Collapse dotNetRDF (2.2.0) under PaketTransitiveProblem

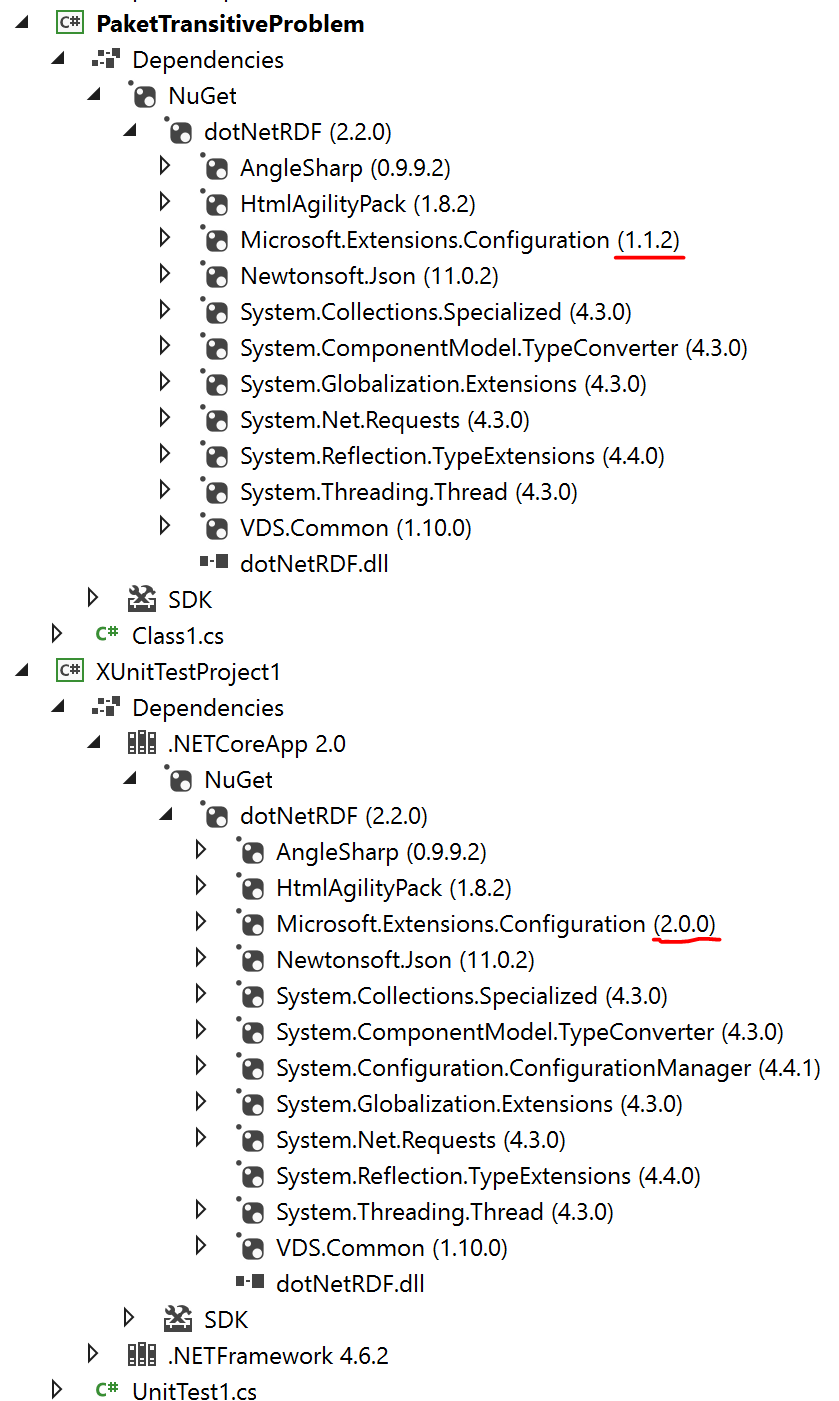tap(129, 131)
